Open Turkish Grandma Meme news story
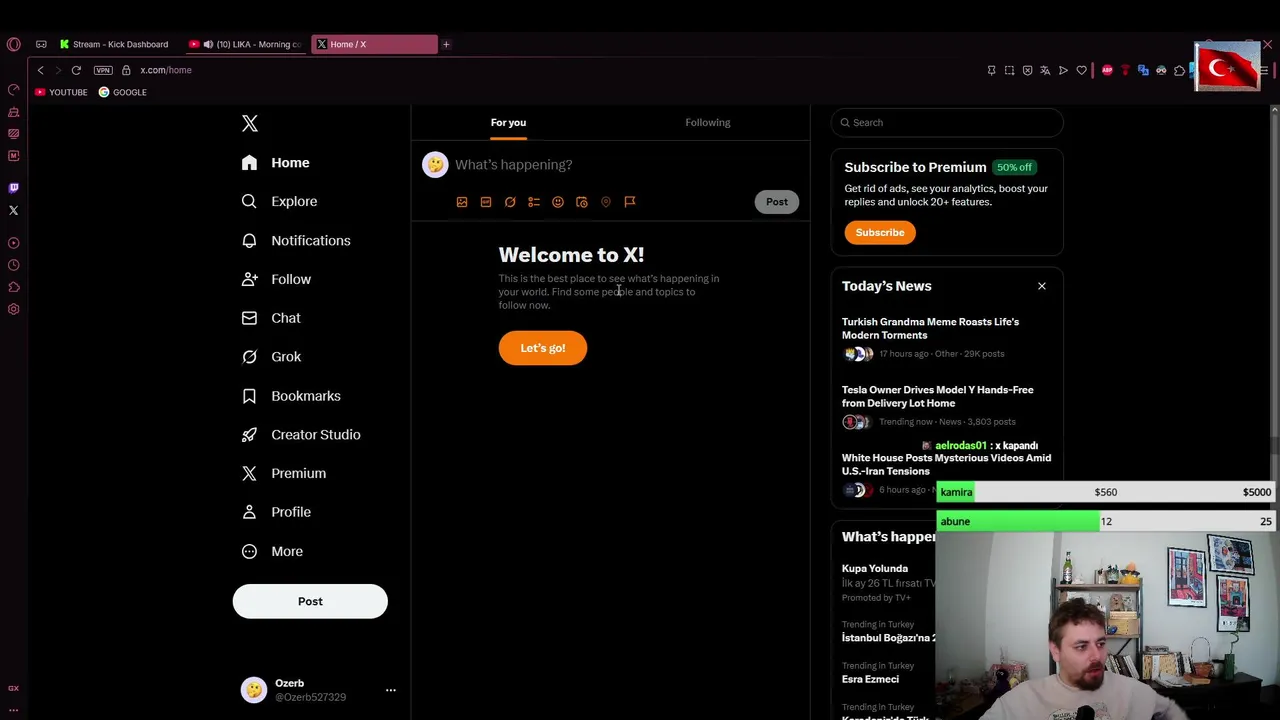The width and height of the screenshot is (1280, 720). coord(946,337)
